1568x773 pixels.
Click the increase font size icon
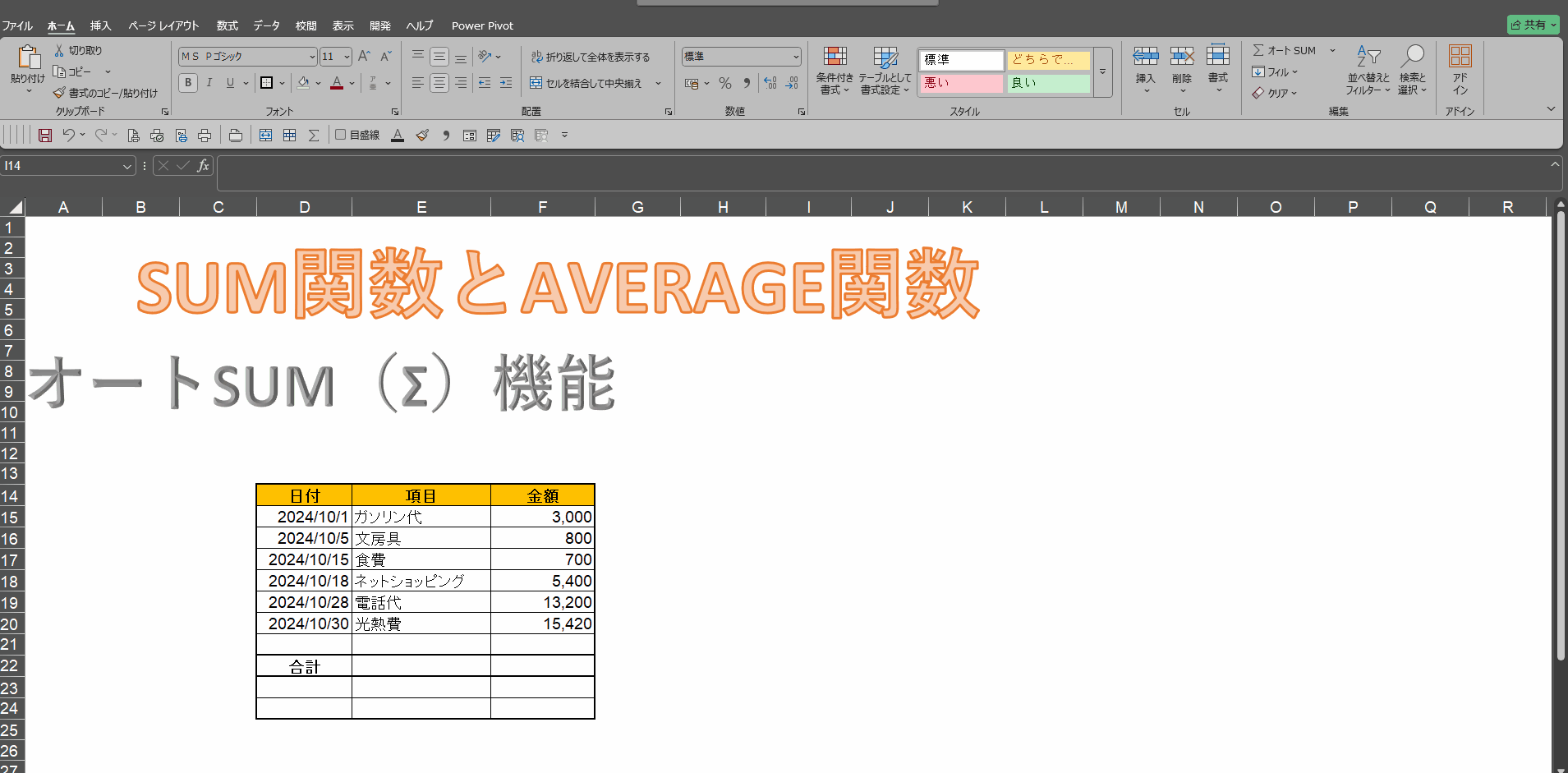pyautogui.click(x=364, y=56)
